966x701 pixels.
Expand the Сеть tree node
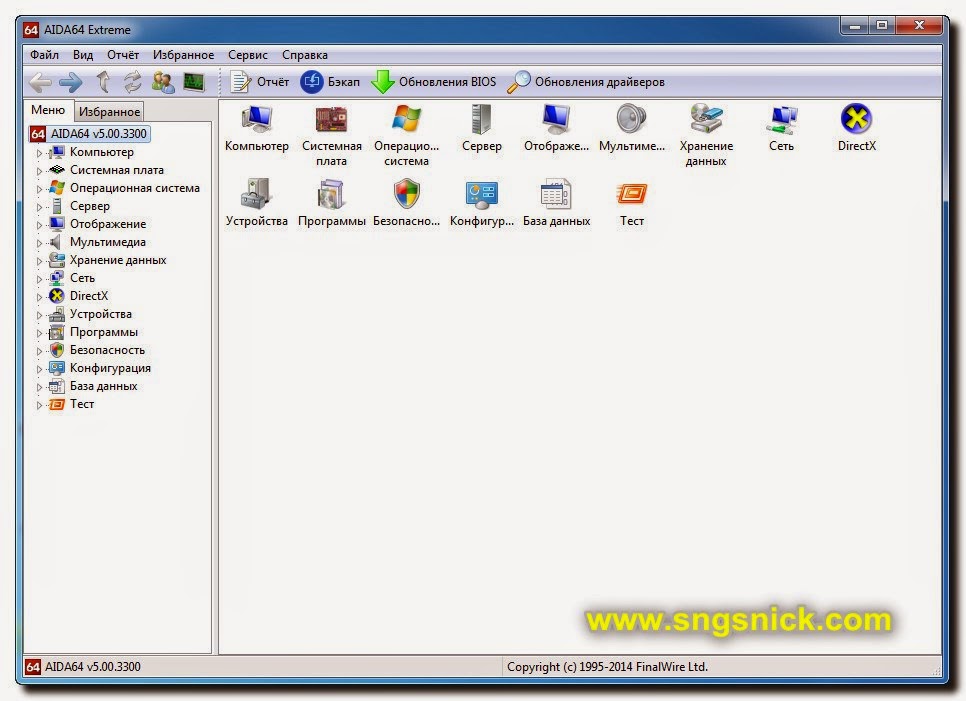pos(39,279)
